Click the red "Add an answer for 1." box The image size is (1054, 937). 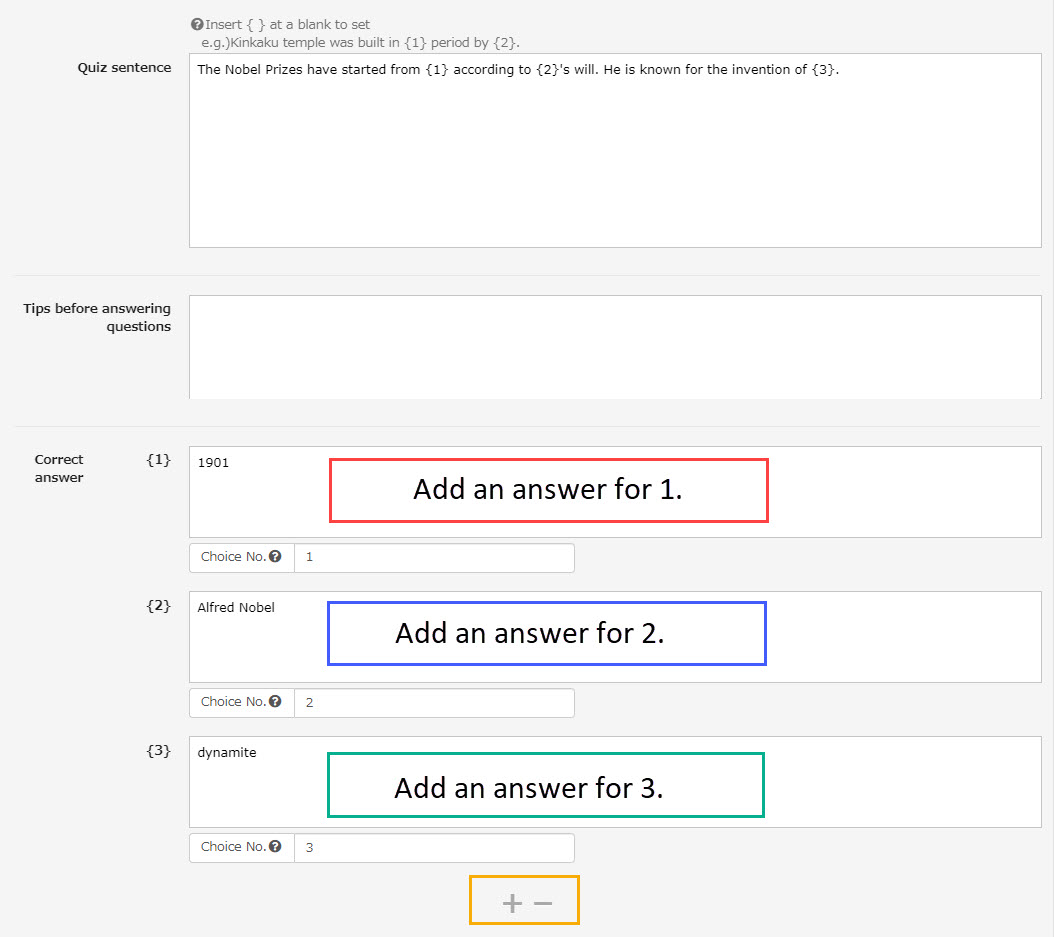(x=548, y=490)
